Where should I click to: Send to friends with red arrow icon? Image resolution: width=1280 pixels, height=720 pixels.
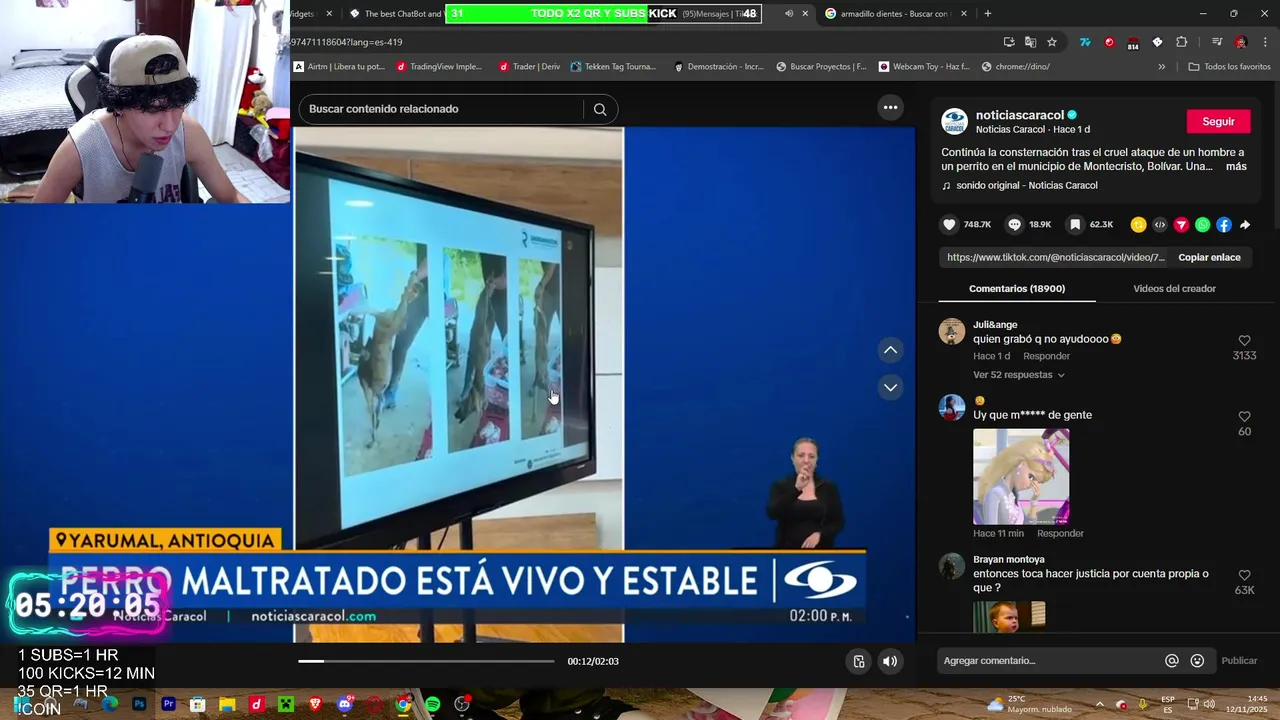[x=1181, y=225]
